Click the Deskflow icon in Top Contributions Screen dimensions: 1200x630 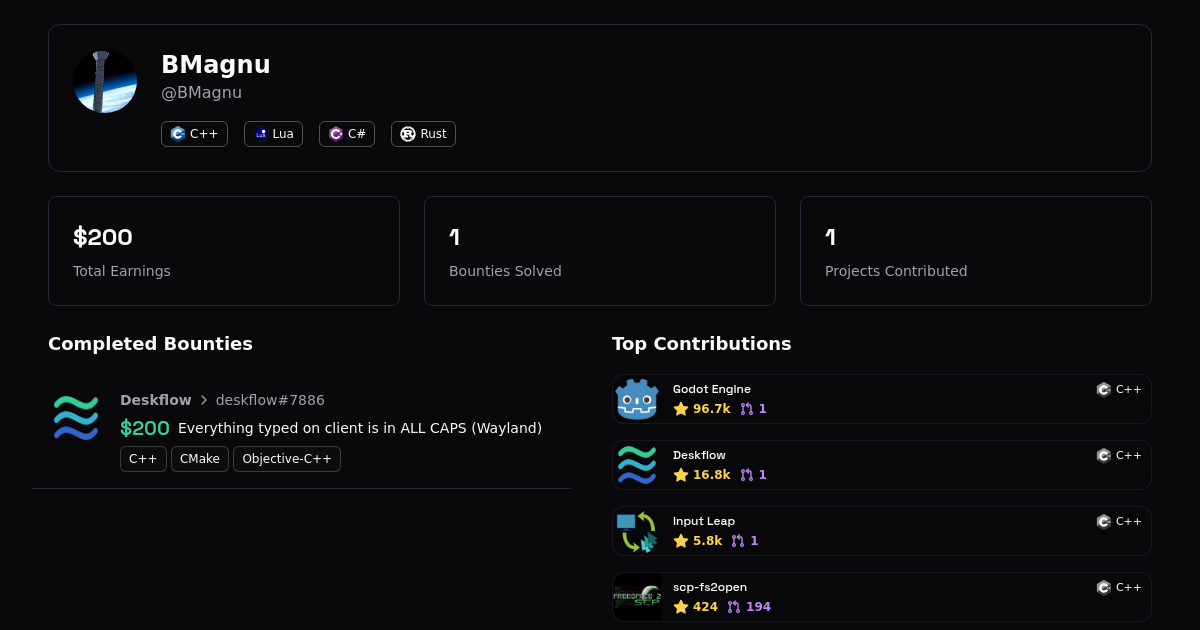click(x=637, y=465)
